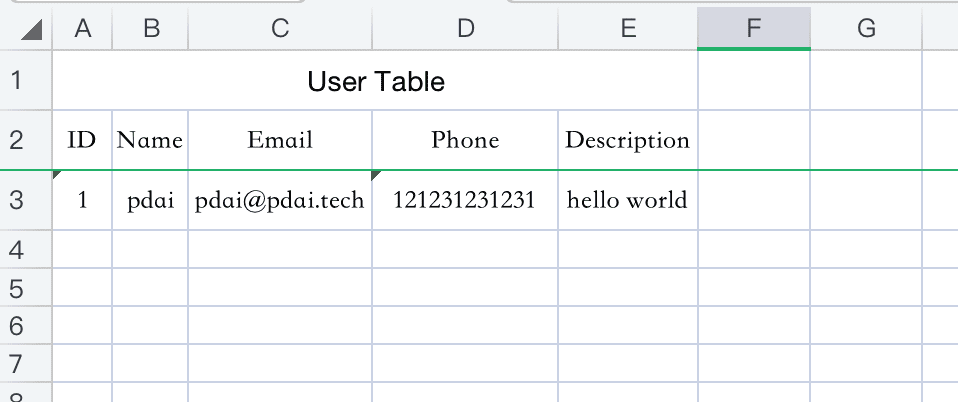Click the "Description" header cell
Image resolution: width=958 pixels, height=402 pixels.
627,140
